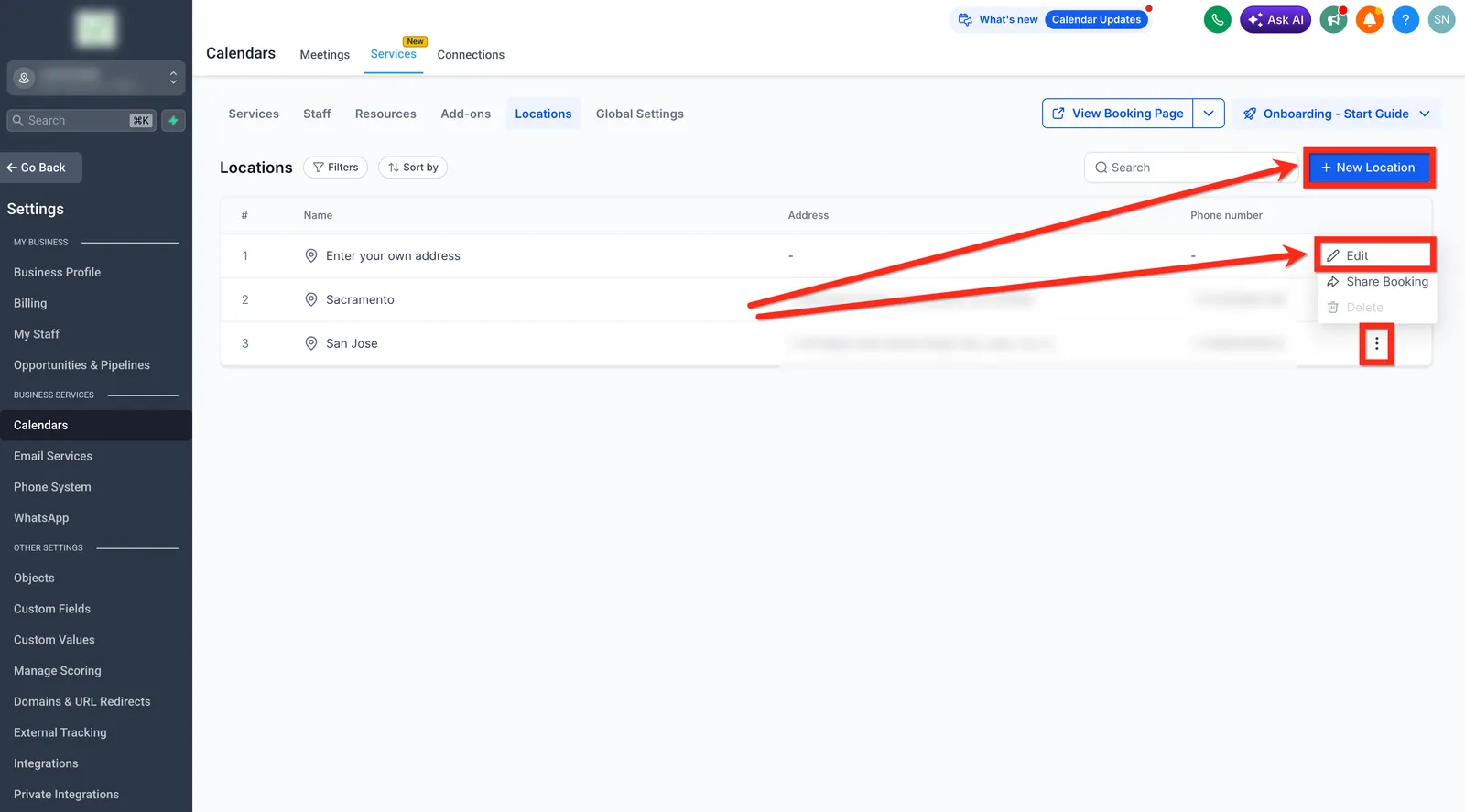This screenshot has height=812, width=1465.
Task: Click the New Location button
Action: (1369, 168)
